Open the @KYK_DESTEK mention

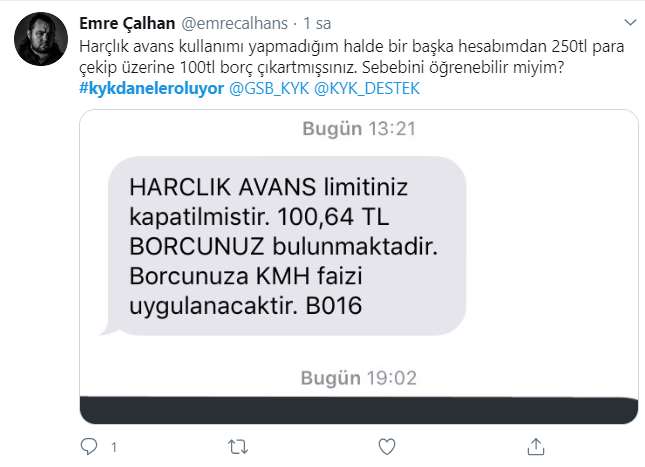tap(367, 88)
